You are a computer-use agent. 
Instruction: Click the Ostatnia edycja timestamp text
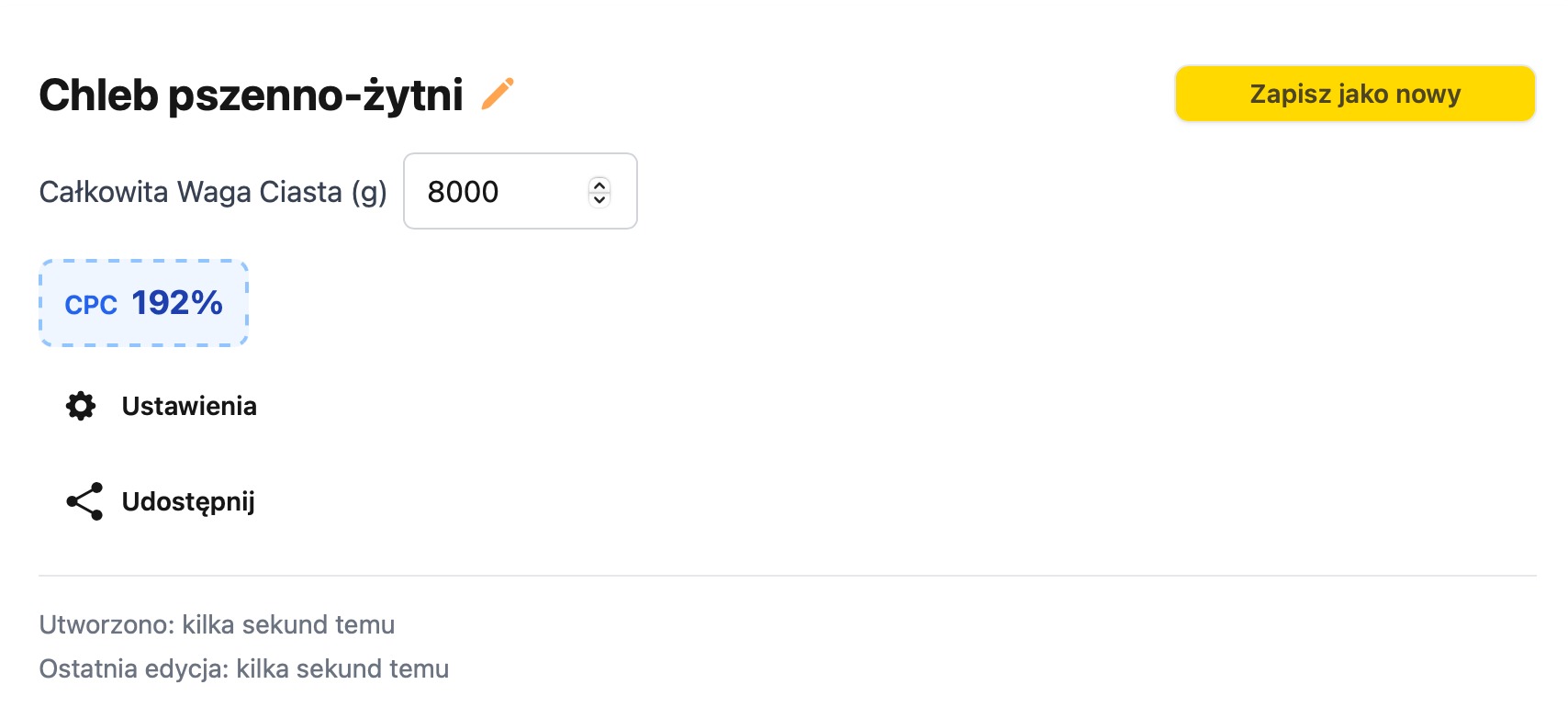[244, 668]
